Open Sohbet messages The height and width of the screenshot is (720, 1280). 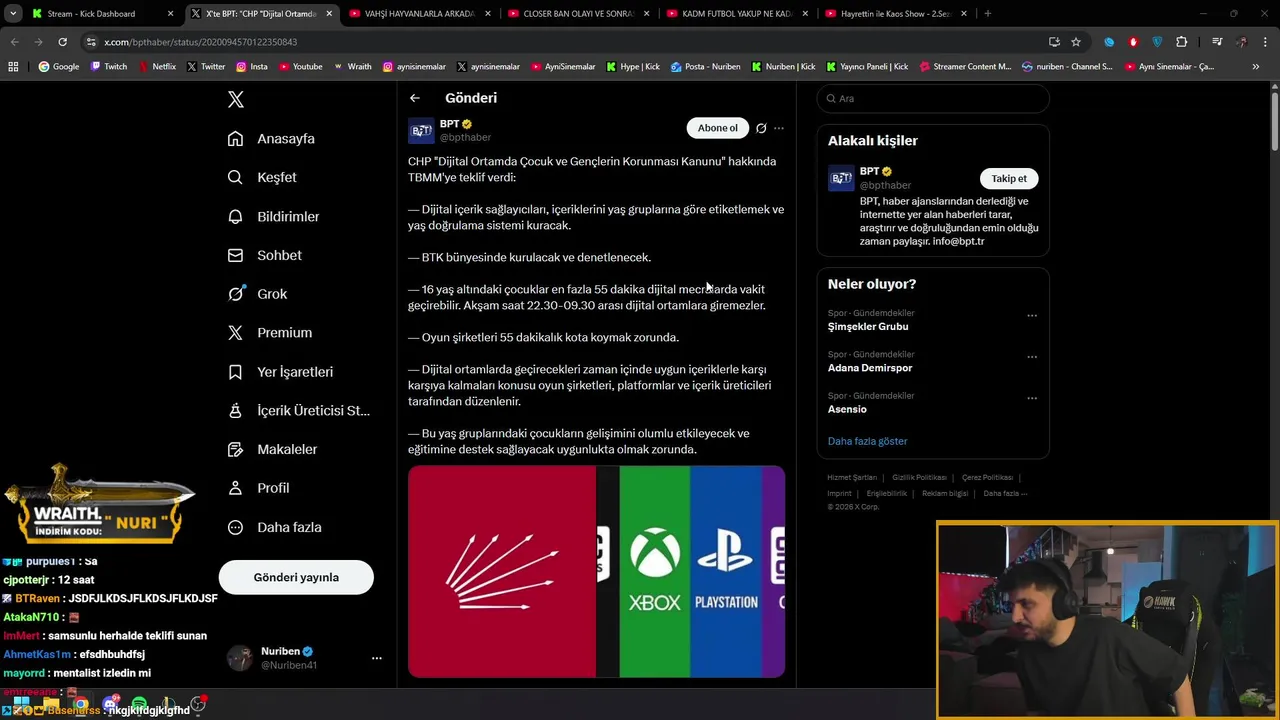coord(264,255)
